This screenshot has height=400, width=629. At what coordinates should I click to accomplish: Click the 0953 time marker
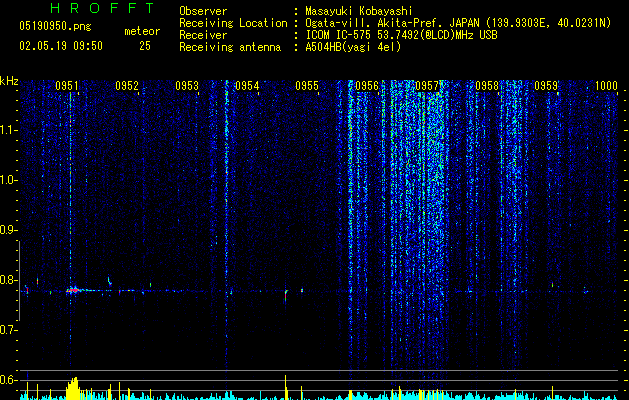[x=187, y=86]
